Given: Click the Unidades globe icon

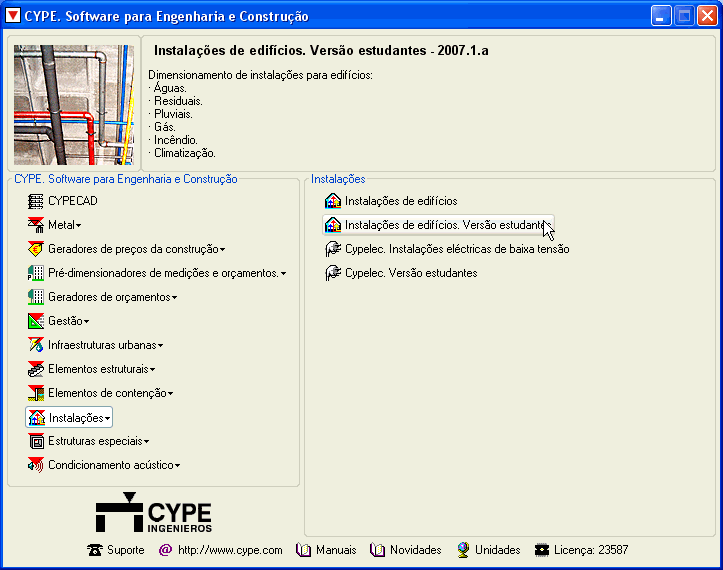Looking at the screenshot, I should click(463, 550).
